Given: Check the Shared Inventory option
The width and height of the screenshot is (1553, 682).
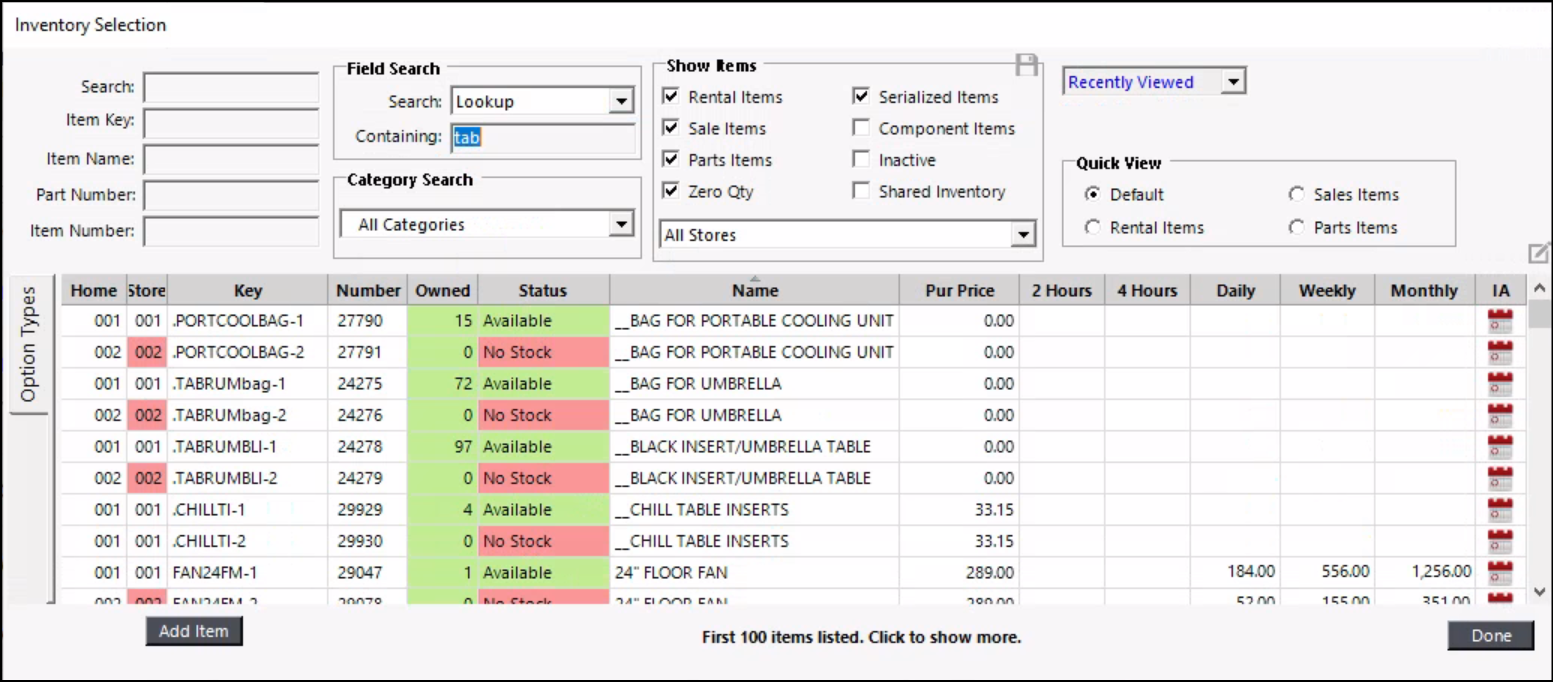Looking at the screenshot, I should click(x=861, y=192).
